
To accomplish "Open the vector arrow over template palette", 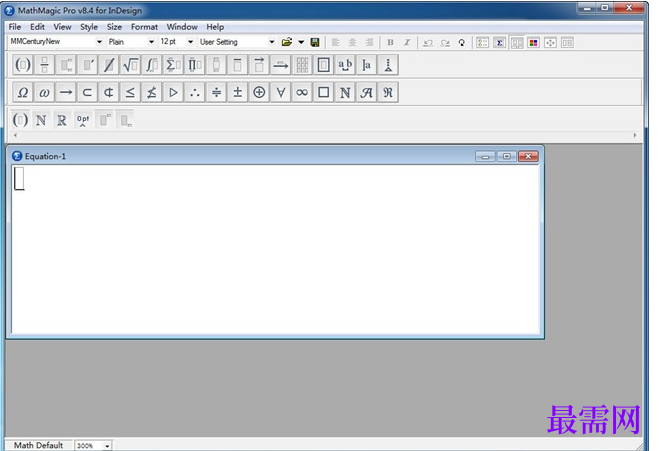I will coord(259,65).
